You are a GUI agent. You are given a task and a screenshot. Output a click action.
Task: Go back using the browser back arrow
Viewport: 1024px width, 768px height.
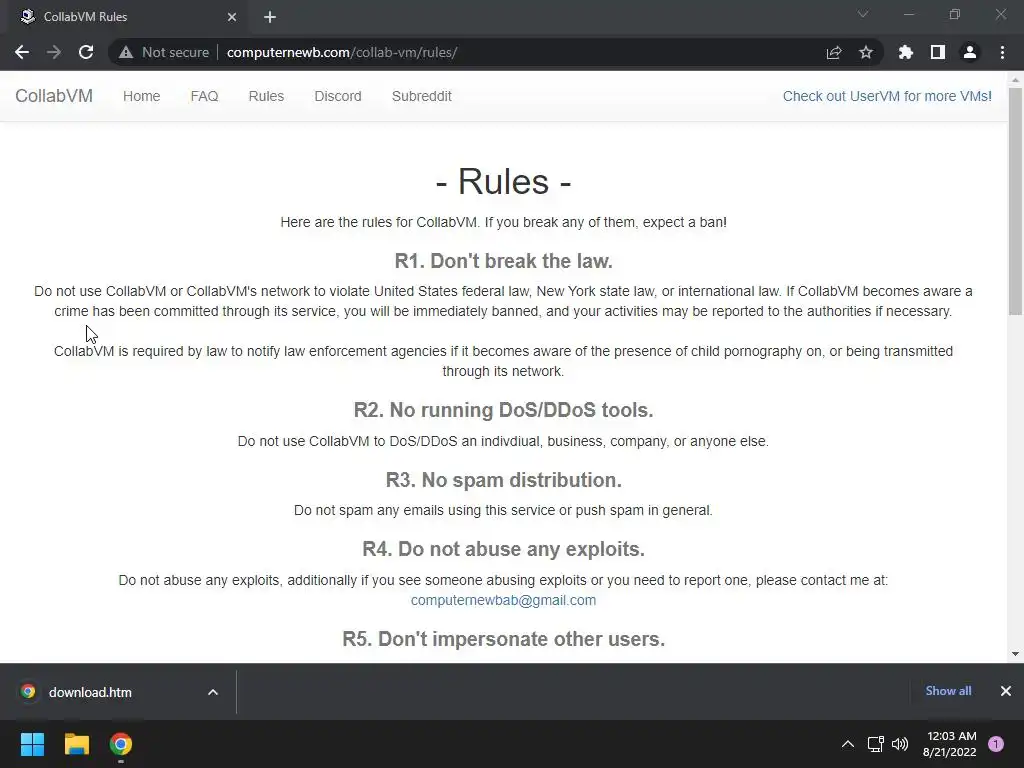[x=22, y=52]
